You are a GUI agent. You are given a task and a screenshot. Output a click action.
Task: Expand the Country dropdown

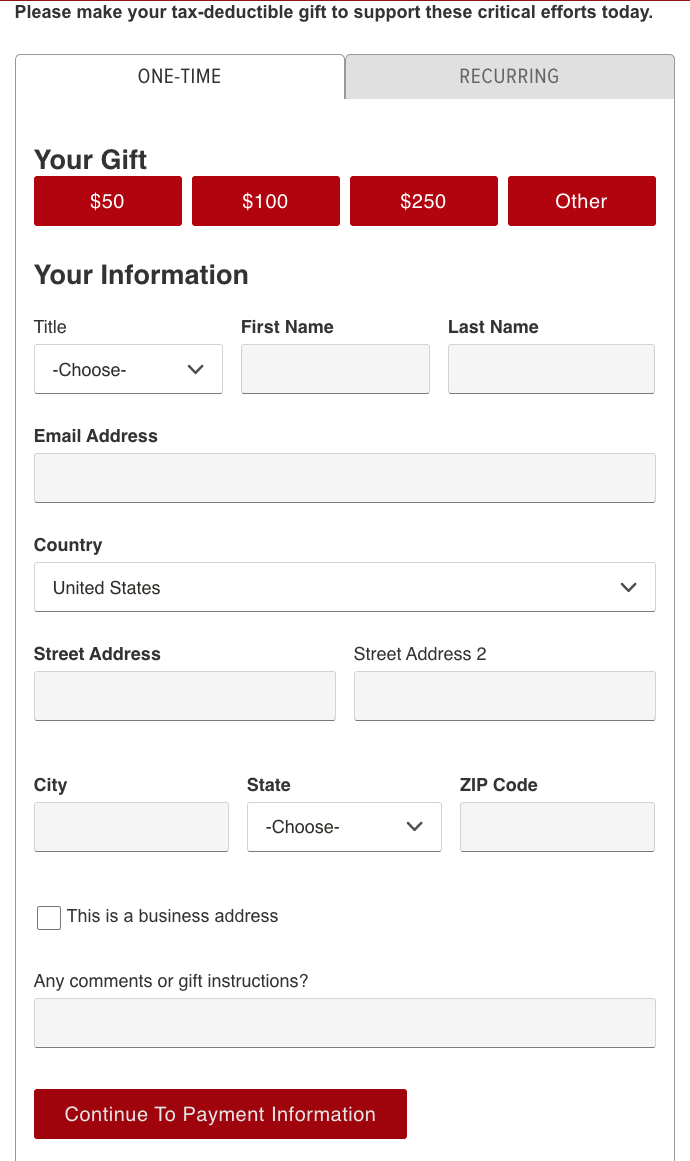[x=344, y=588]
